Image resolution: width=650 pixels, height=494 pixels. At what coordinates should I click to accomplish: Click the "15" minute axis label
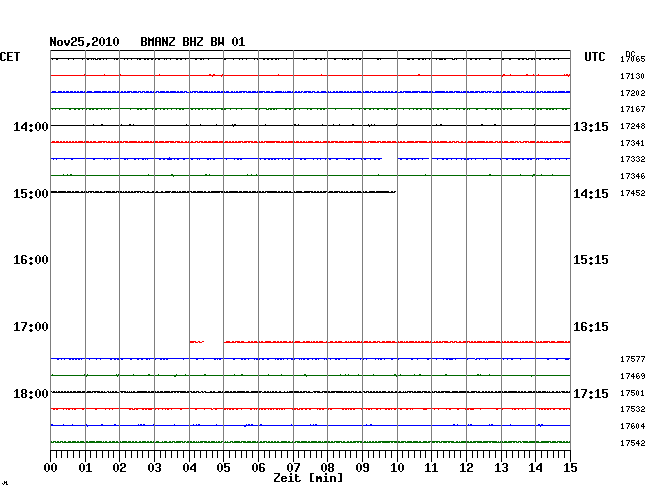570,468
